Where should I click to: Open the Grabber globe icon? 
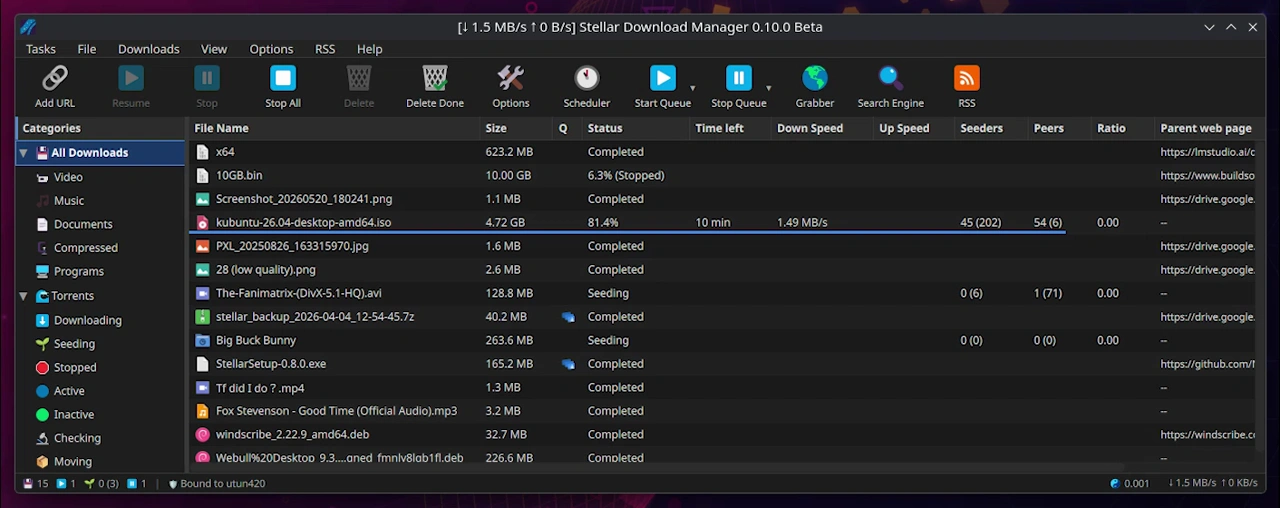tap(815, 78)
